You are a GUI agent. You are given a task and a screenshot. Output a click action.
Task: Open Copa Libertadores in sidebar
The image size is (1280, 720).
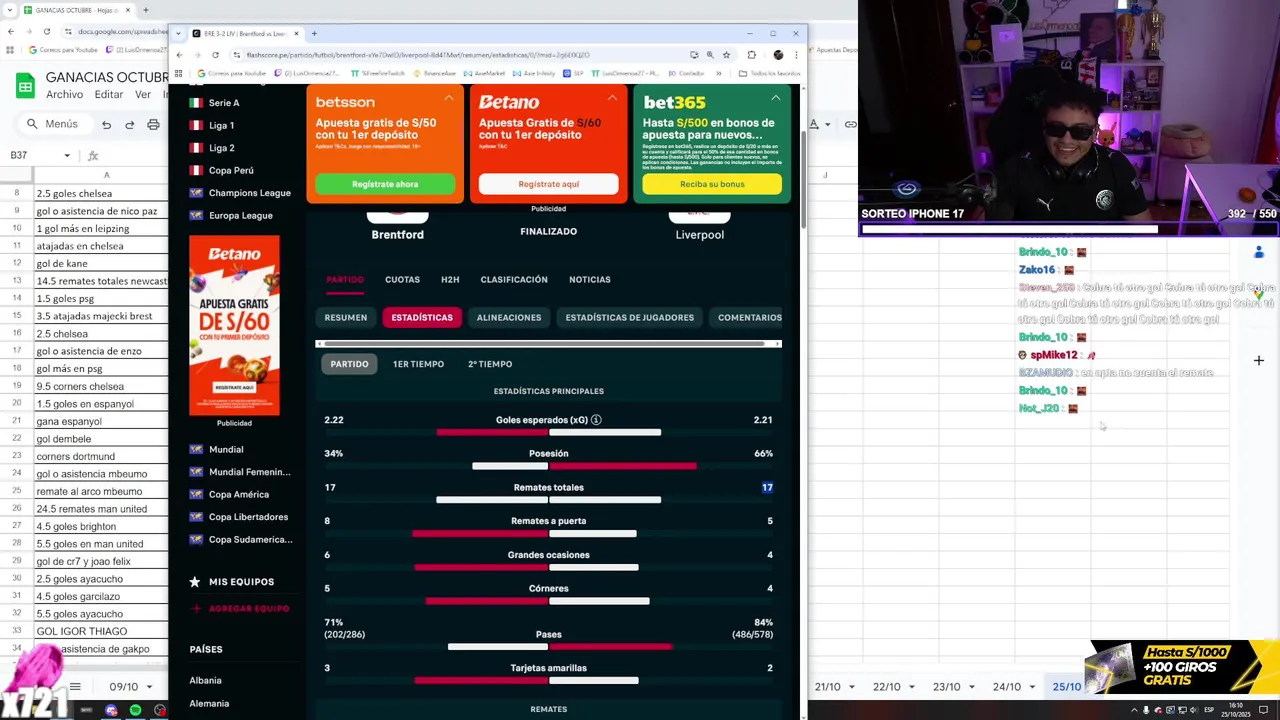coord(239,517)
